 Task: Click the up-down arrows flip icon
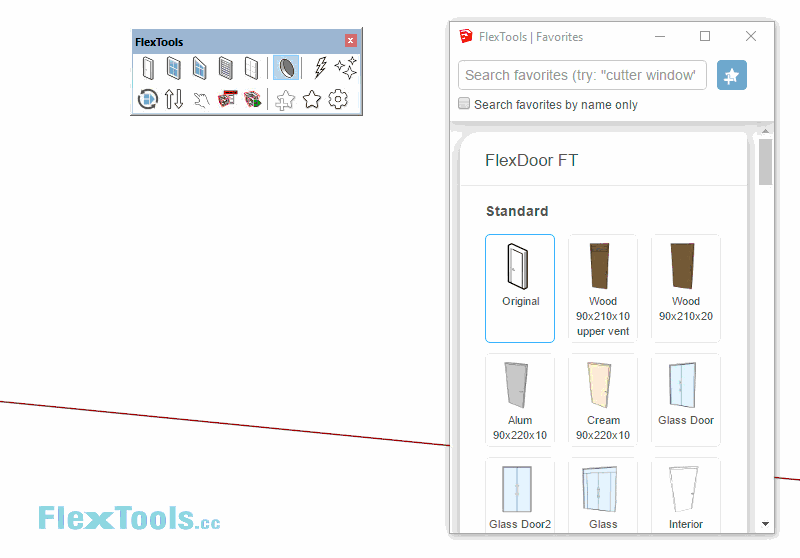[174, 99]
